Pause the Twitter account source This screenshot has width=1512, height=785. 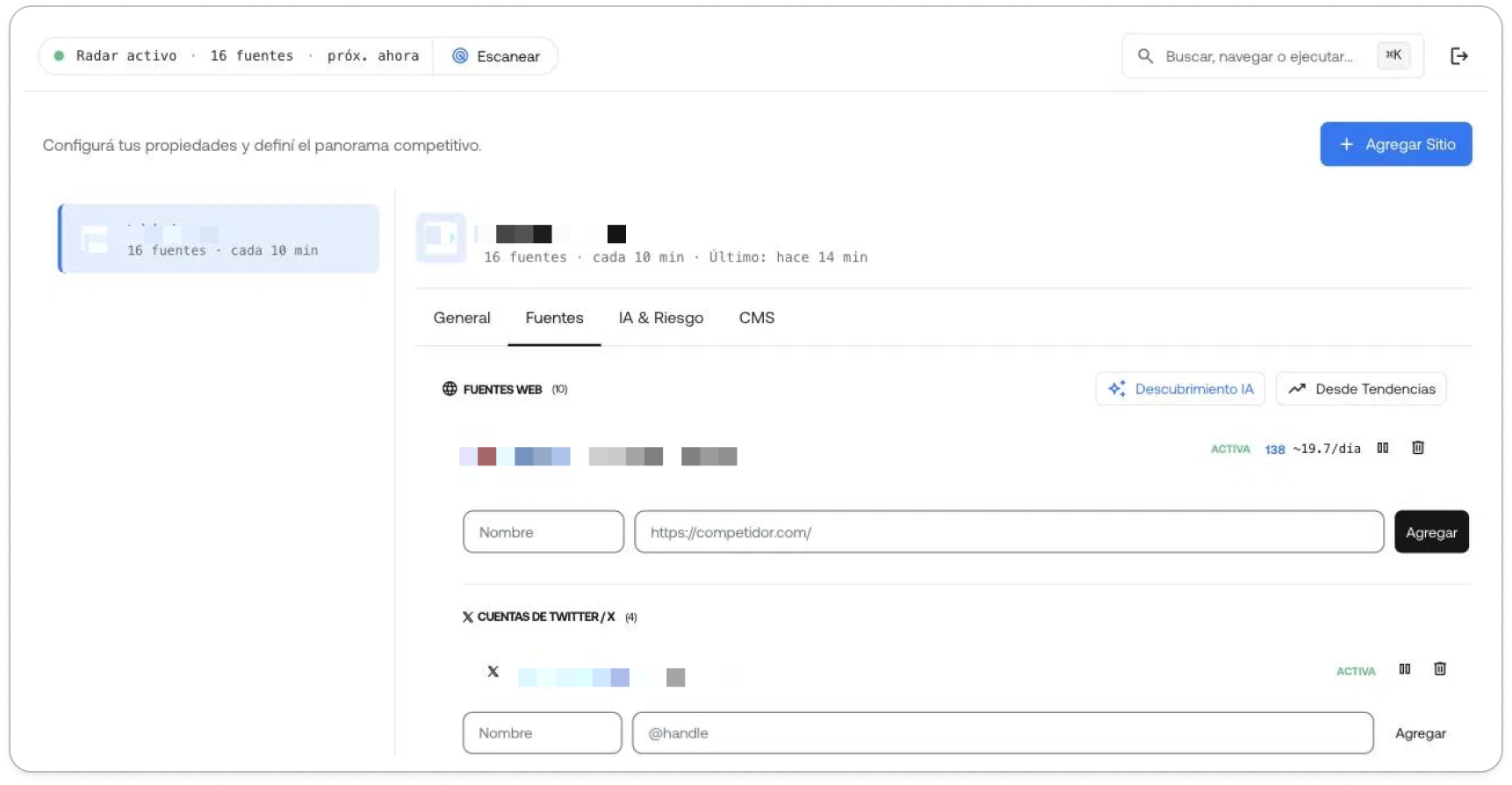[x=1405, y=669]
